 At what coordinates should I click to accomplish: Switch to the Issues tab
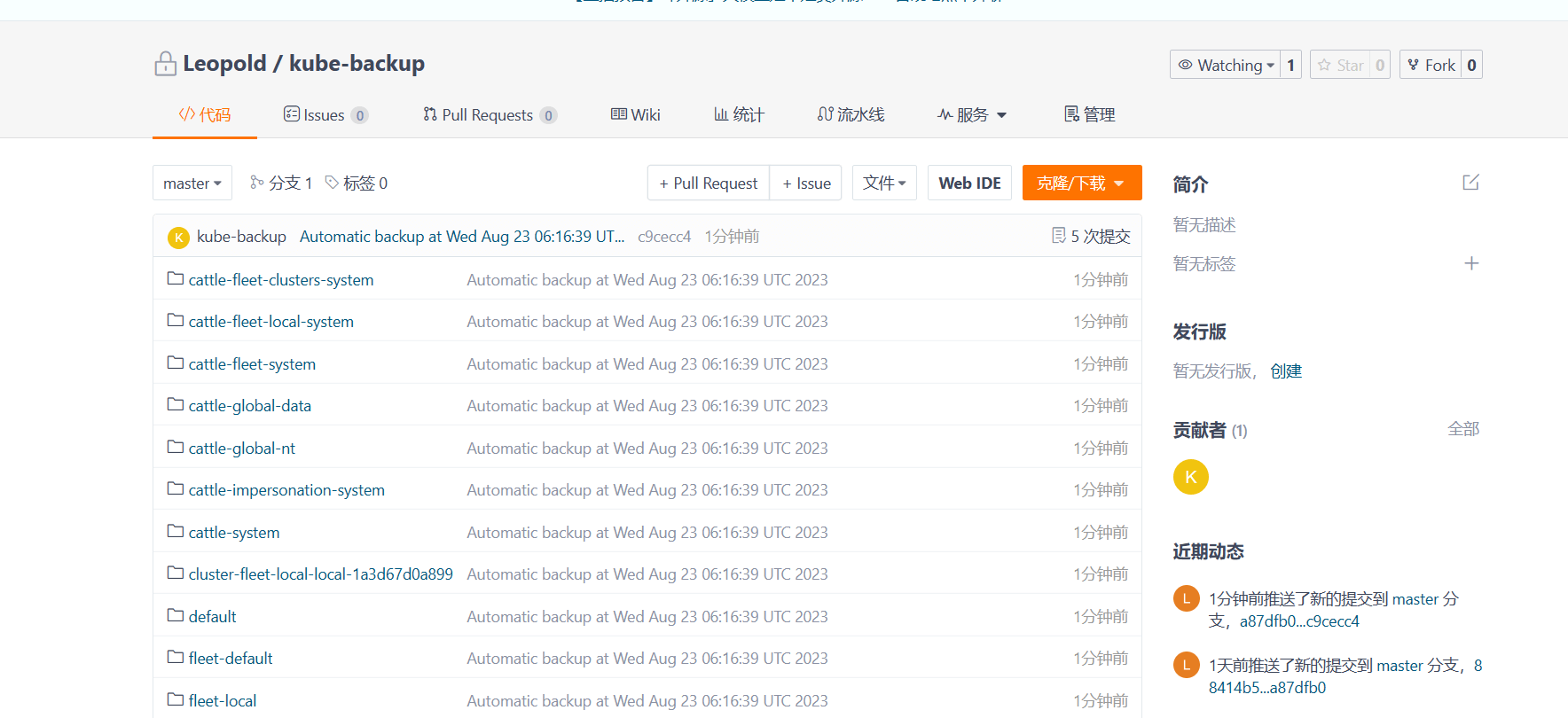324,115
